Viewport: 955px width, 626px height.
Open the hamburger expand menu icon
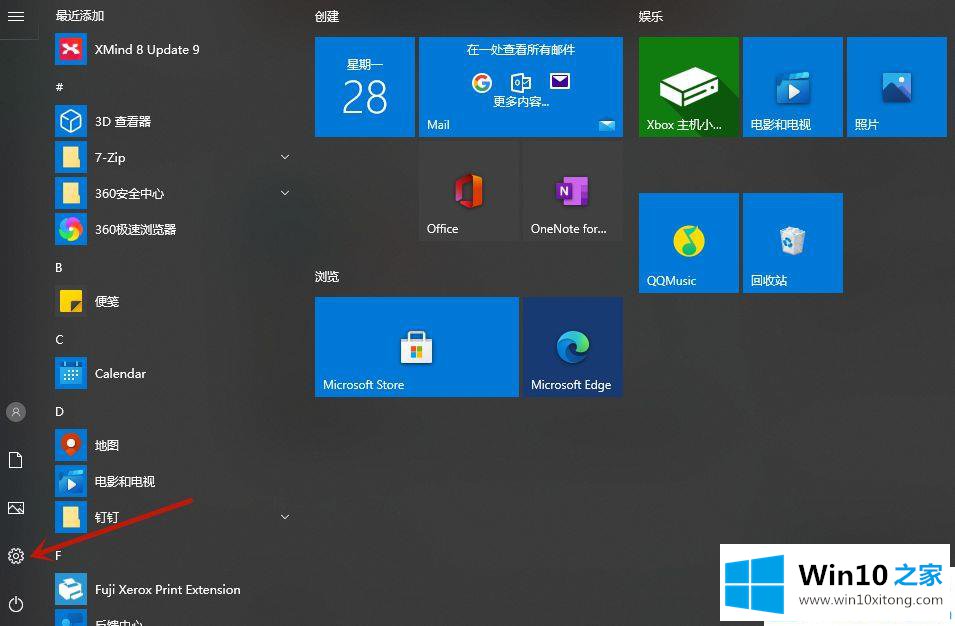tap(16, 16)
